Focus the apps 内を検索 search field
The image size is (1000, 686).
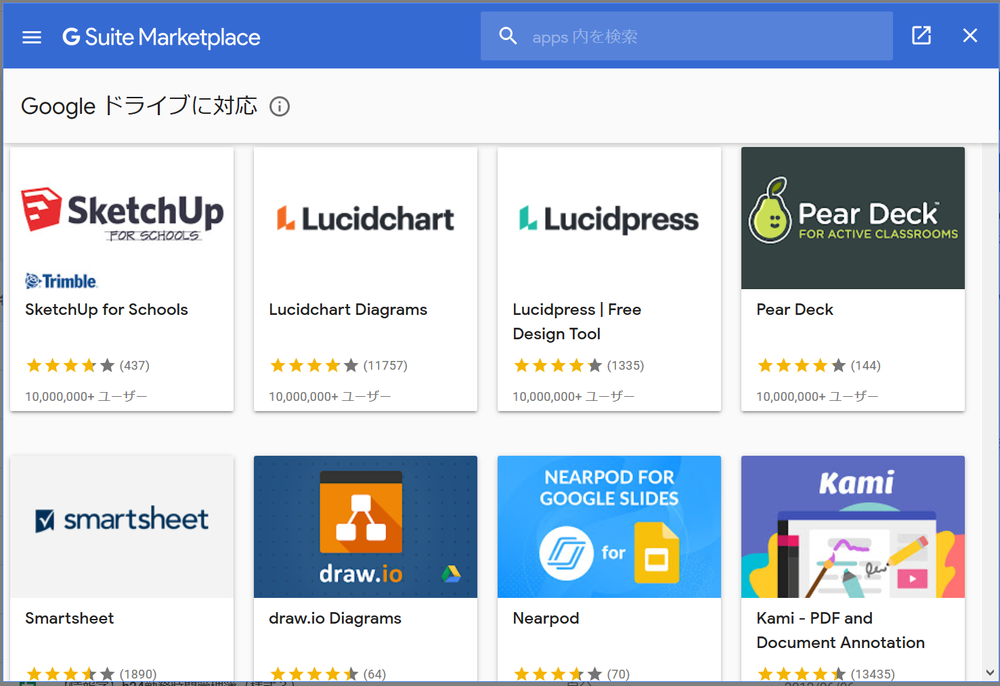click(687, 36)
